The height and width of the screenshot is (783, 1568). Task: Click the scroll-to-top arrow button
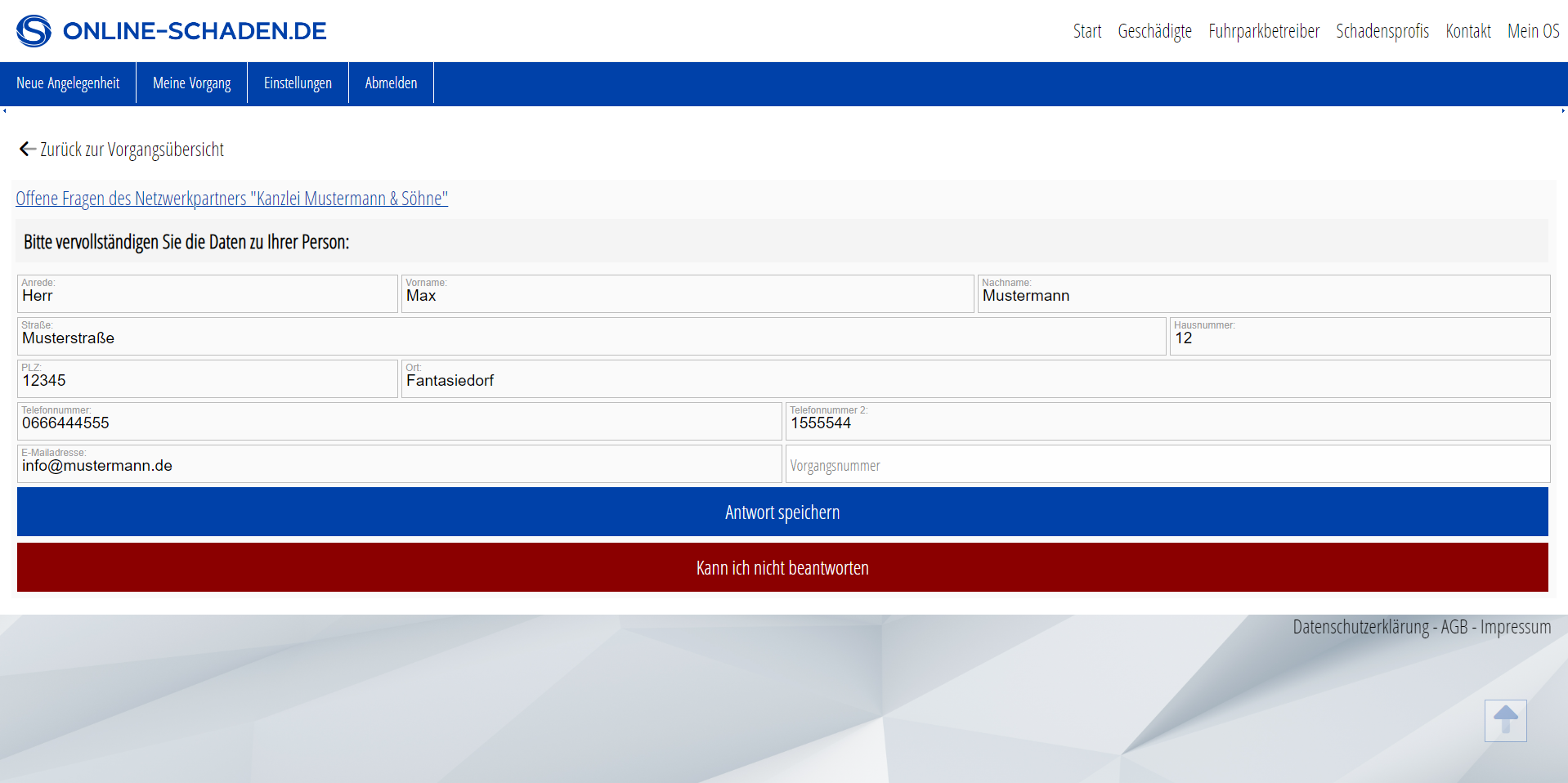coord(1505,720)
